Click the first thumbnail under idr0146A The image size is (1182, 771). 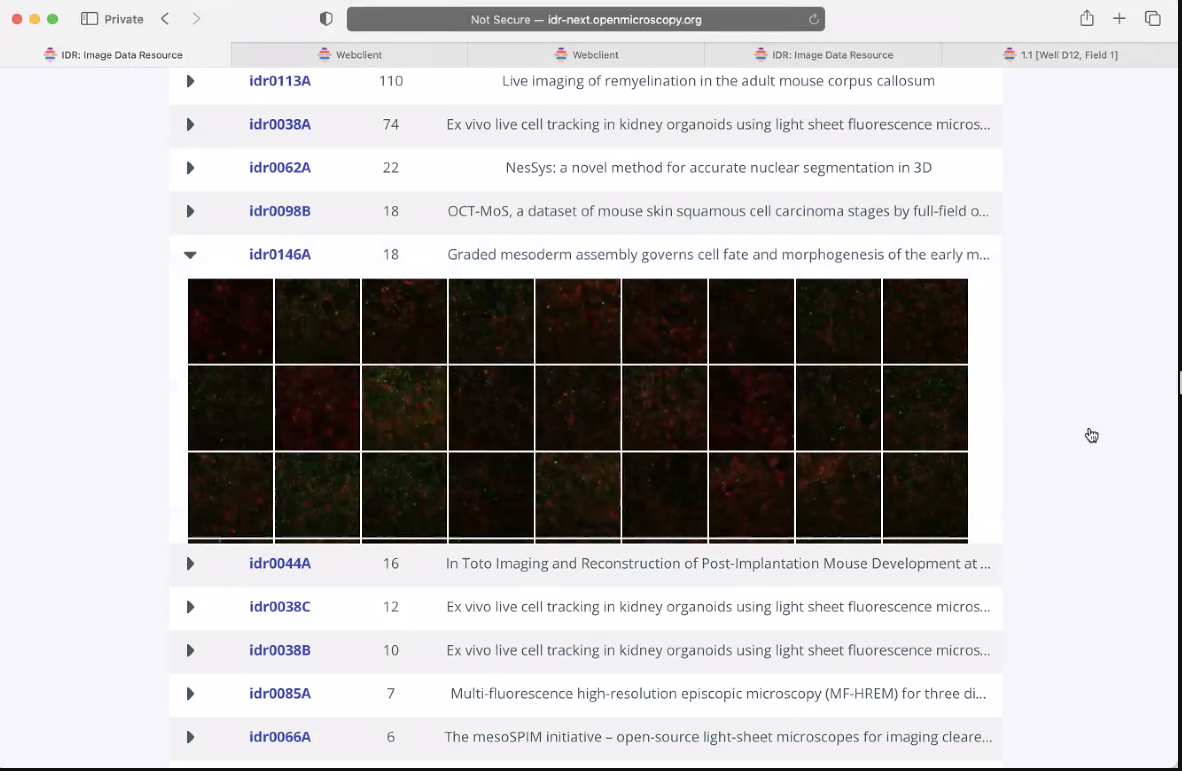(x=230, y=321)
